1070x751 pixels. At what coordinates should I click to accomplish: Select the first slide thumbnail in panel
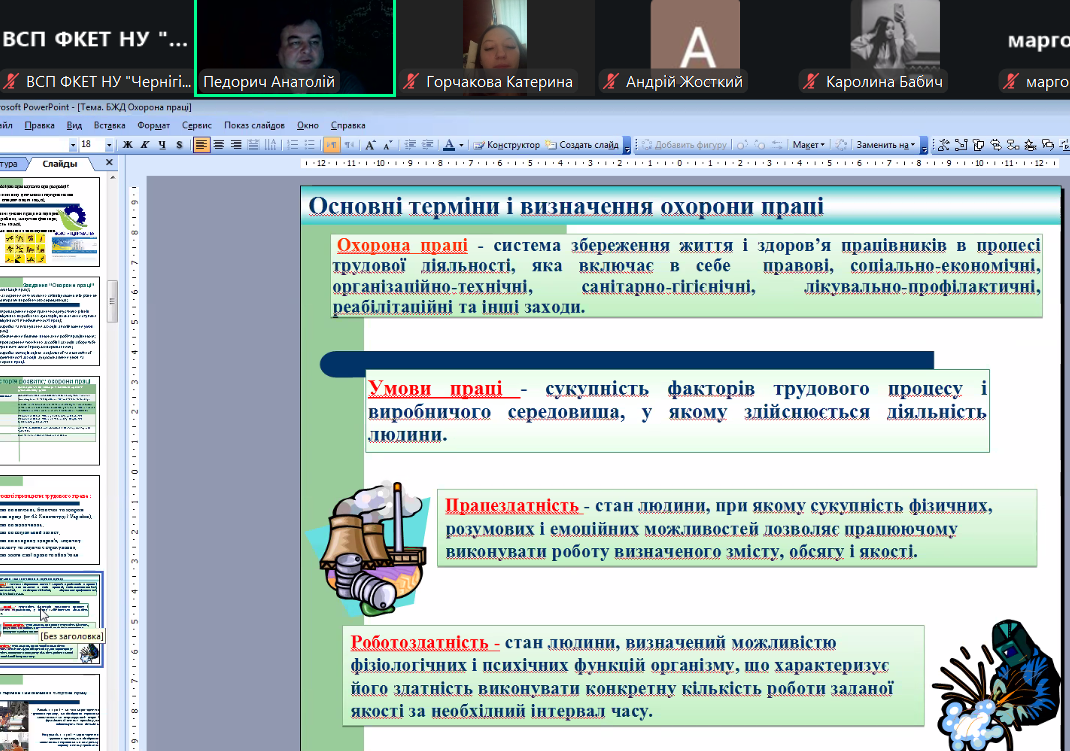(50, 220)
